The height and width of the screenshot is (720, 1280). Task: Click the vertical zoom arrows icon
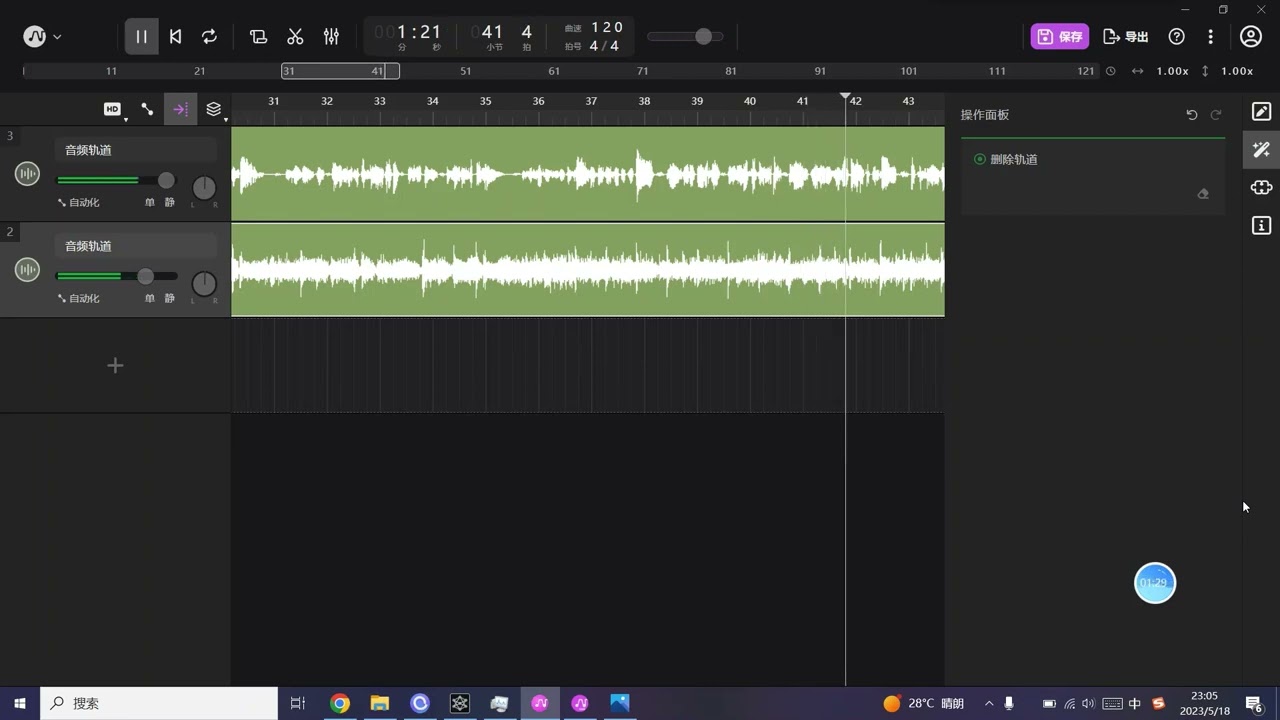[x=1205, y=71]
